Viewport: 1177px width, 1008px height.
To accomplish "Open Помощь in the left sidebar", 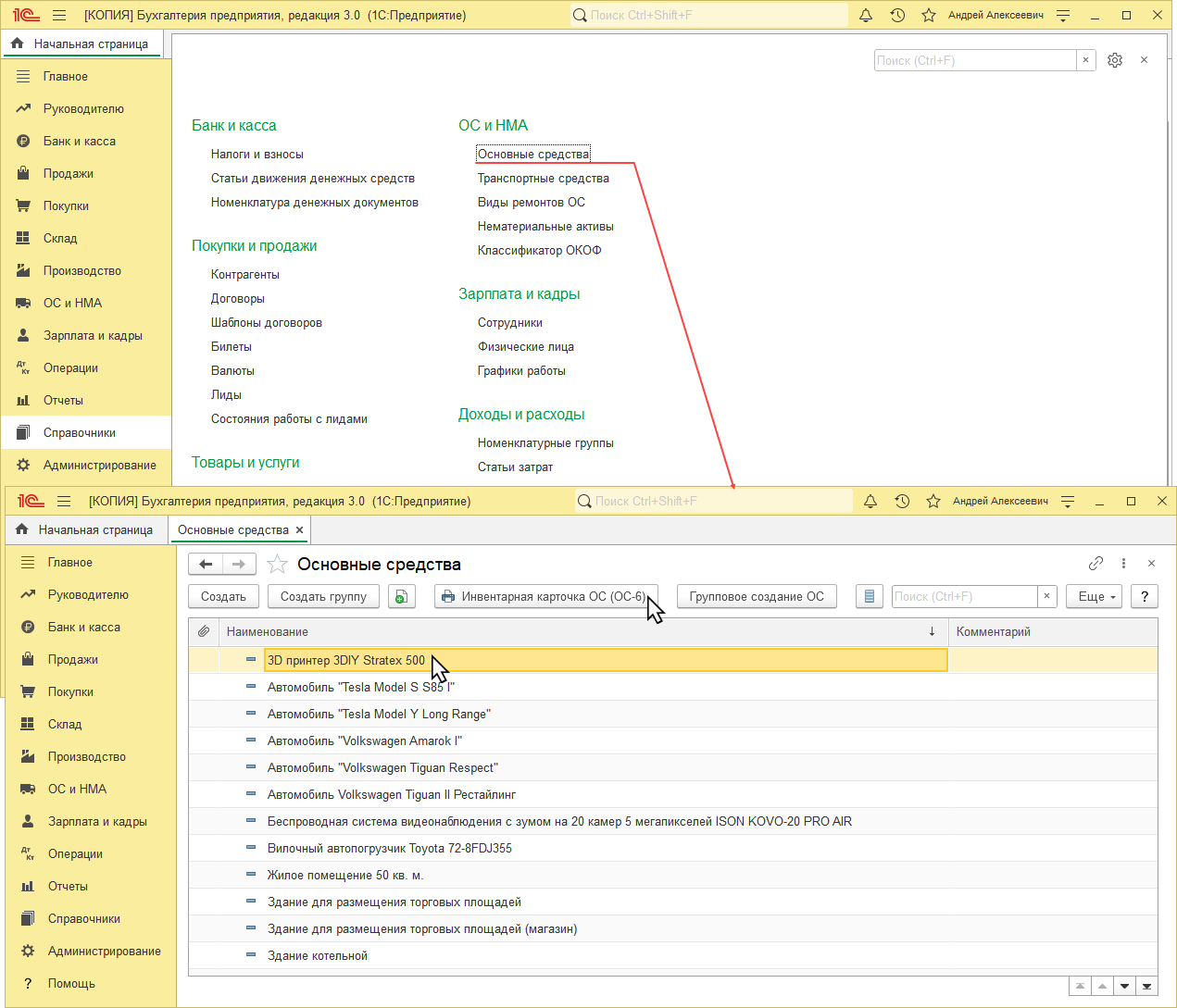I will tap(71, 983).
